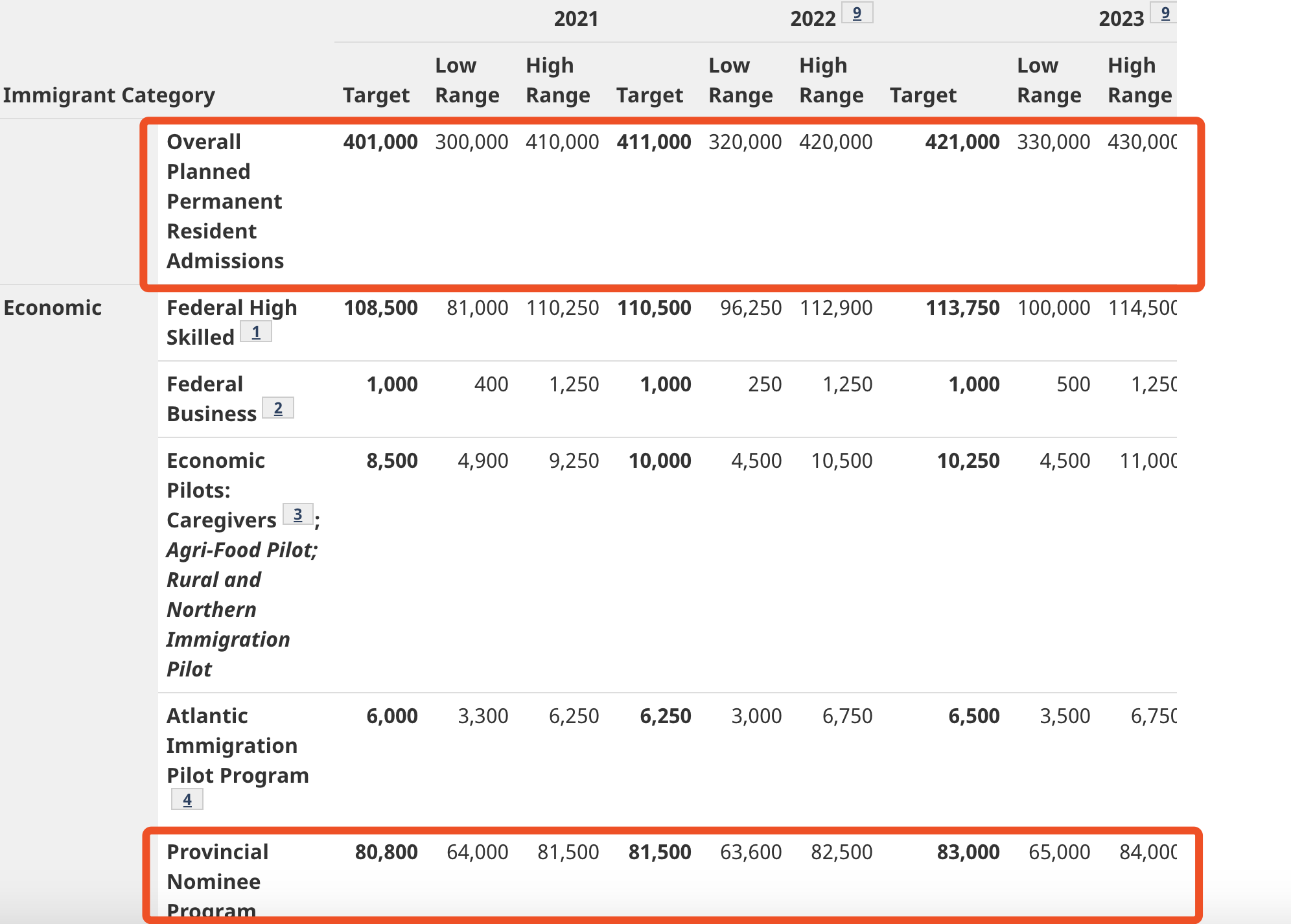Select the 10,000 Economic Pilots target
Image resolution: width=1291 pixels, height=924 pixels.
point(660,461)
